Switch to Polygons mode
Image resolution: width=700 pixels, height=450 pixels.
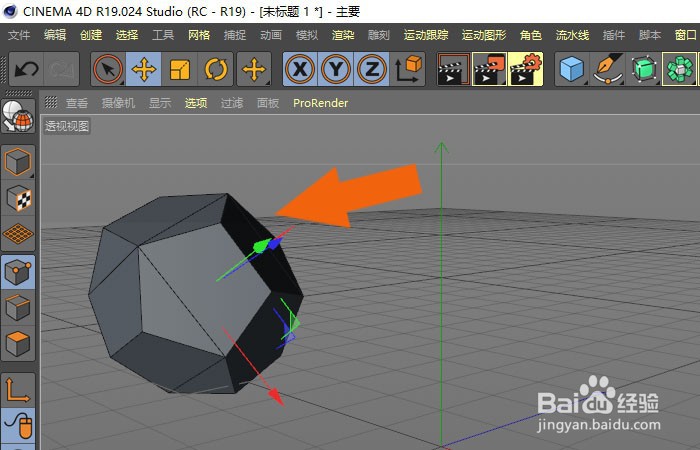coord(18,343)
